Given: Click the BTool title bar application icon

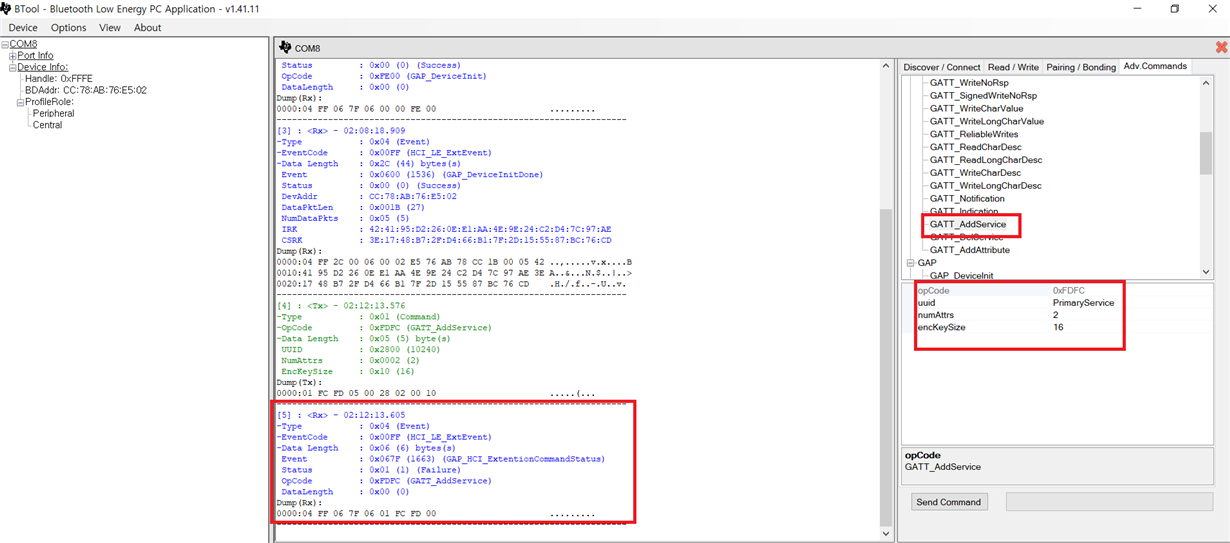Looking at the screenshot, I should click(5, 9).
